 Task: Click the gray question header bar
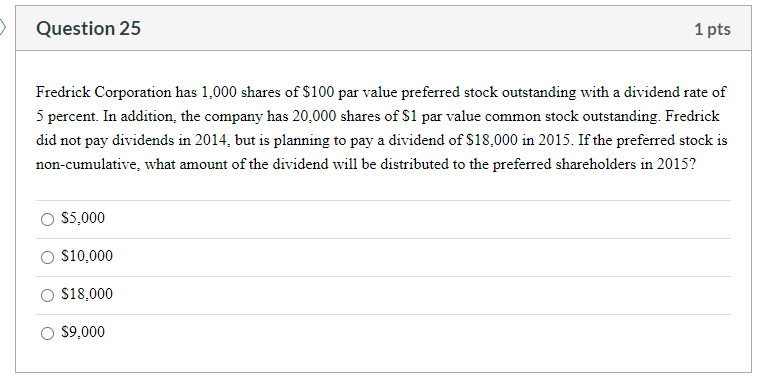[x=383, y=29]
